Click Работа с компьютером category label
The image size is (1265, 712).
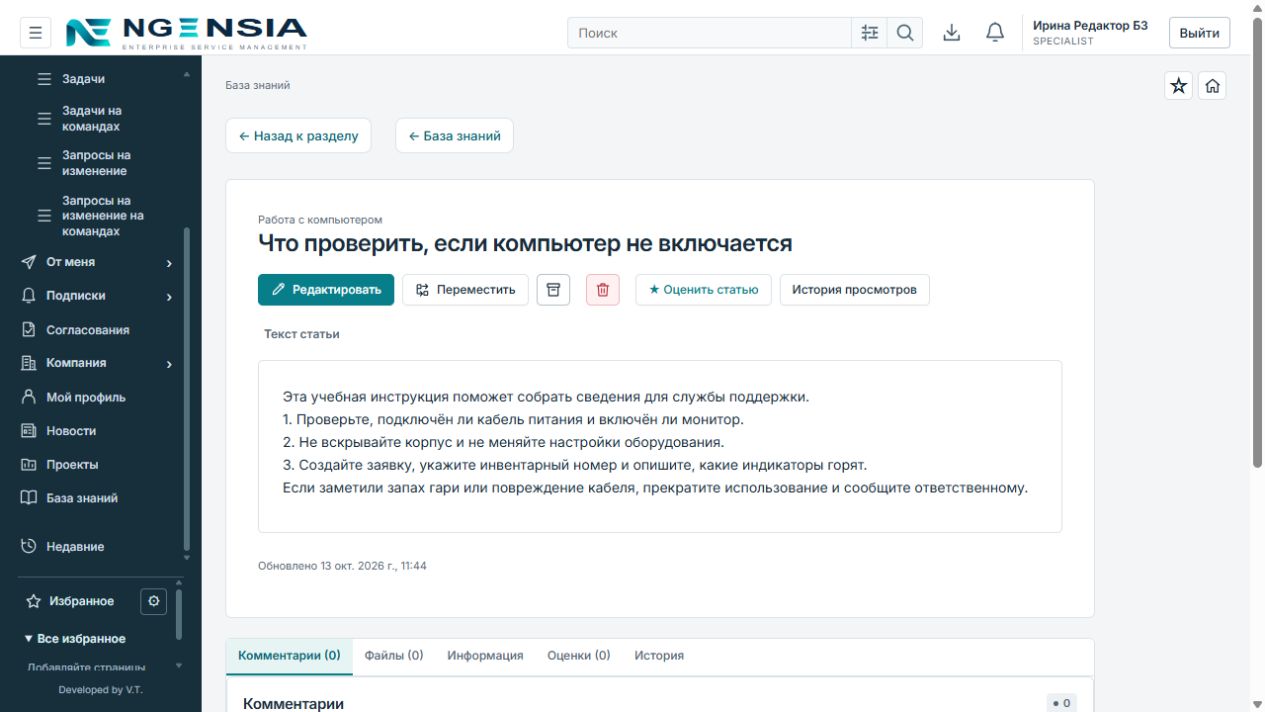[320, 220]
